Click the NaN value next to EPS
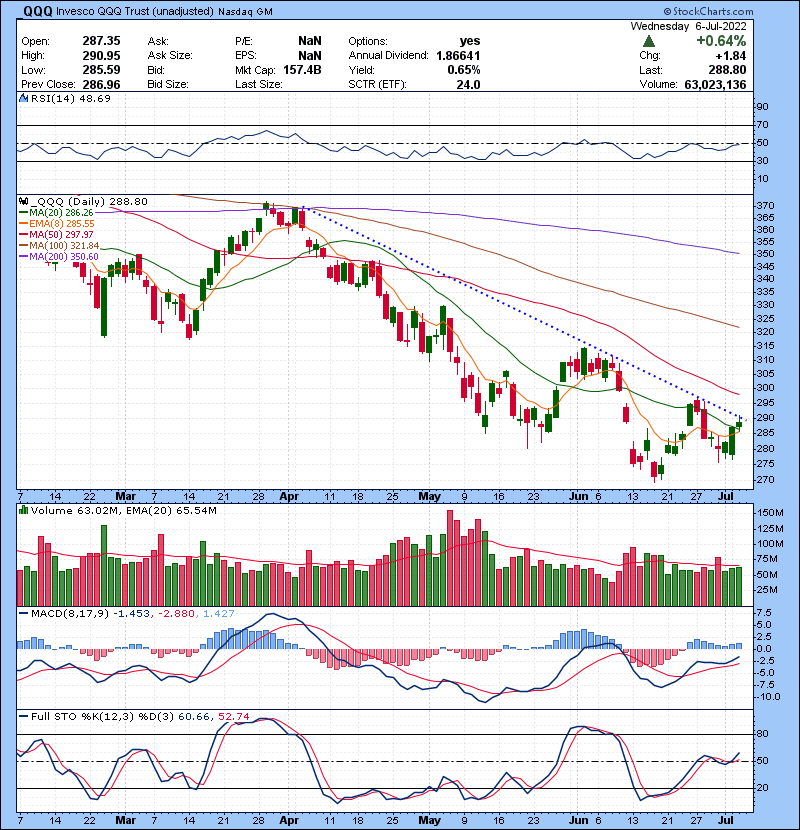 (x=309, y=56)
